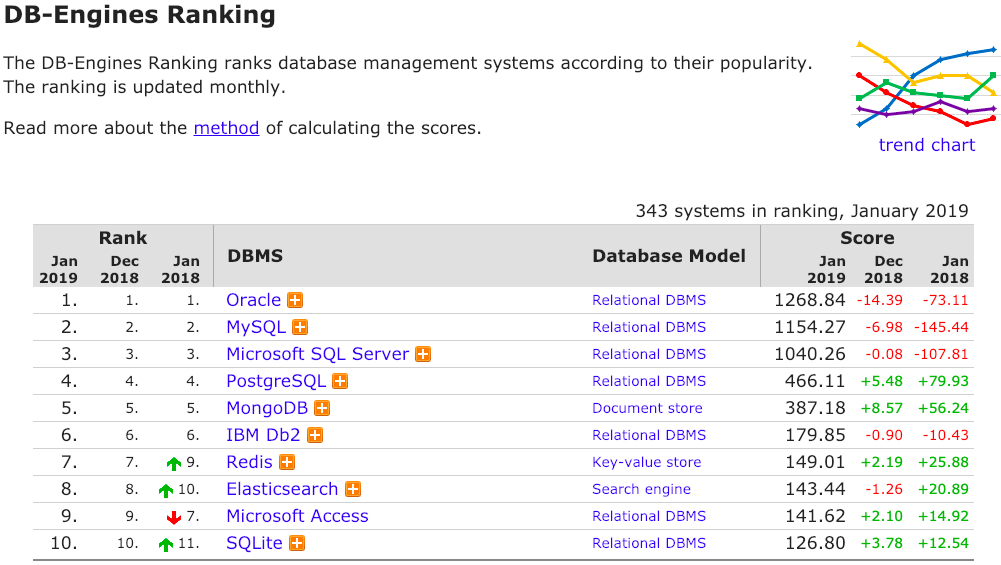Open the plus icon next to PostgreSQL
This screenshot has width=1001, height=565.
tap(340, 381)
